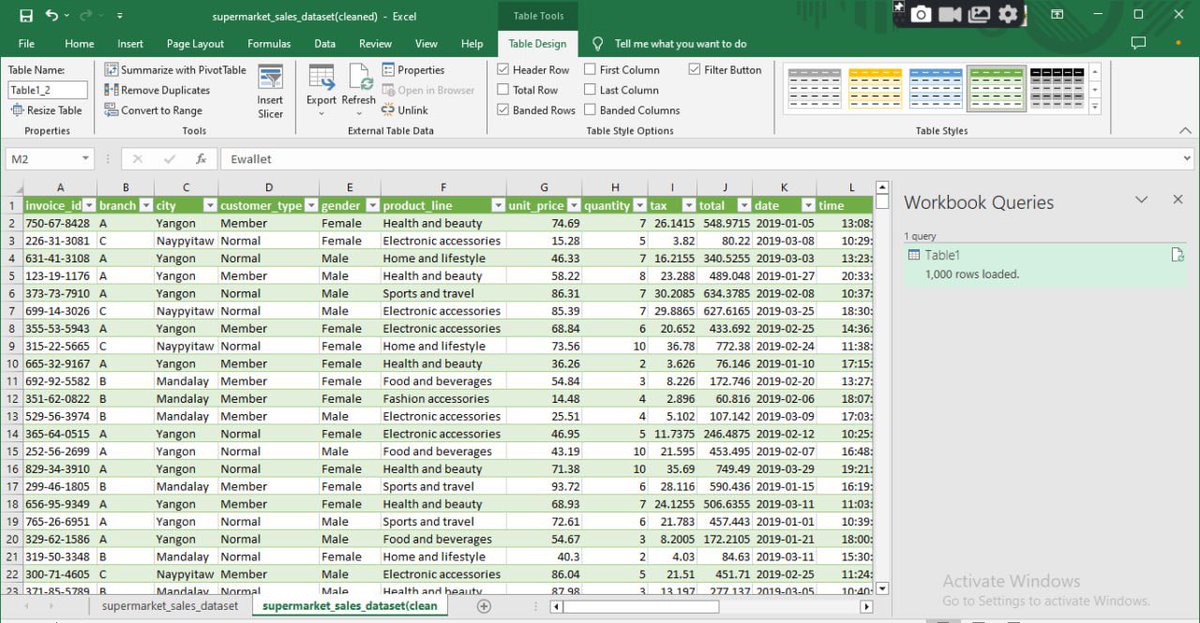This screenshot has width=1200, height=623.
Task: Switch to the Home tab
Action: [79, 44]
